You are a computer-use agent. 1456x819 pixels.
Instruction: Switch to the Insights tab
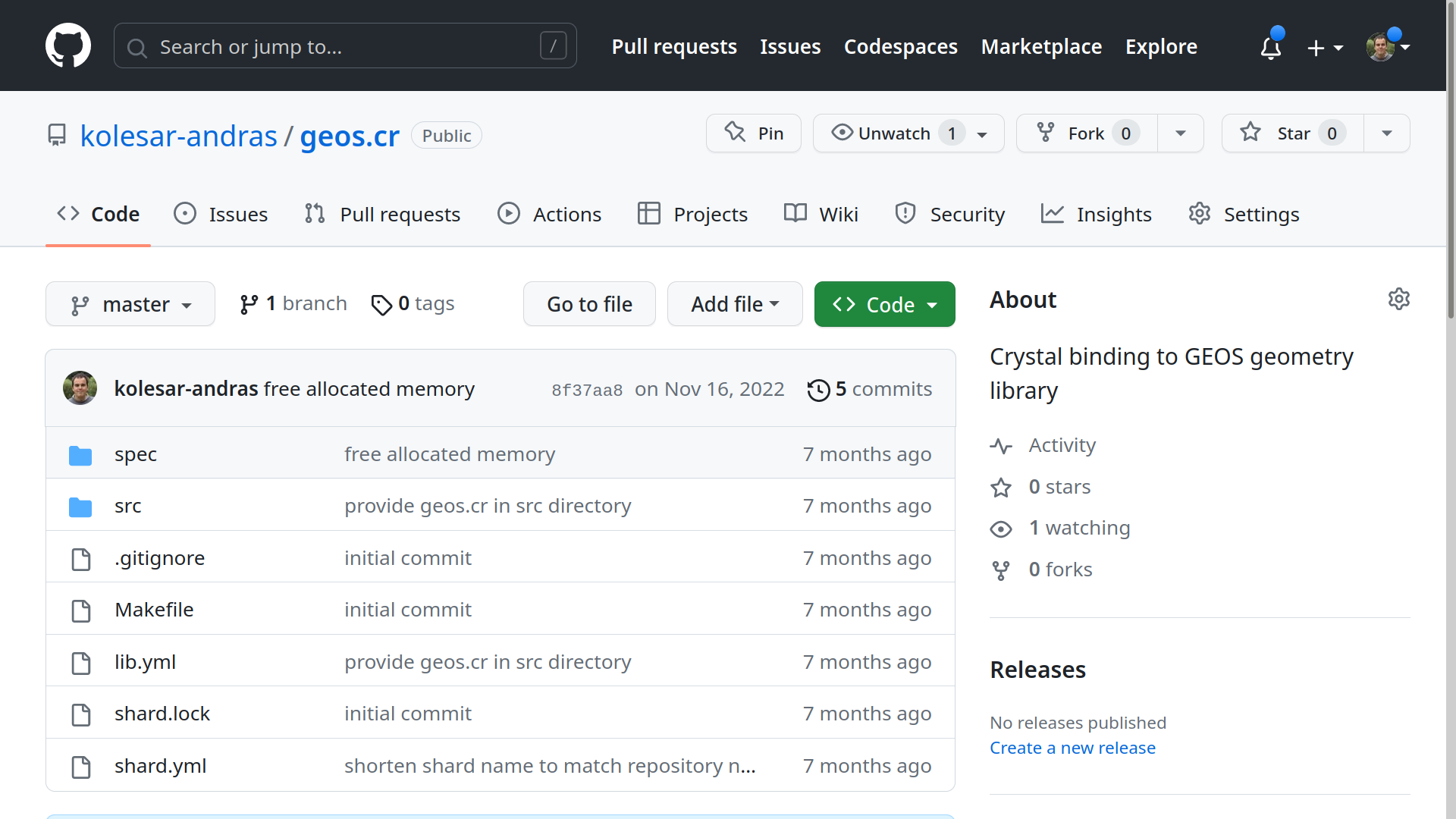click(x=1097, y=215)
